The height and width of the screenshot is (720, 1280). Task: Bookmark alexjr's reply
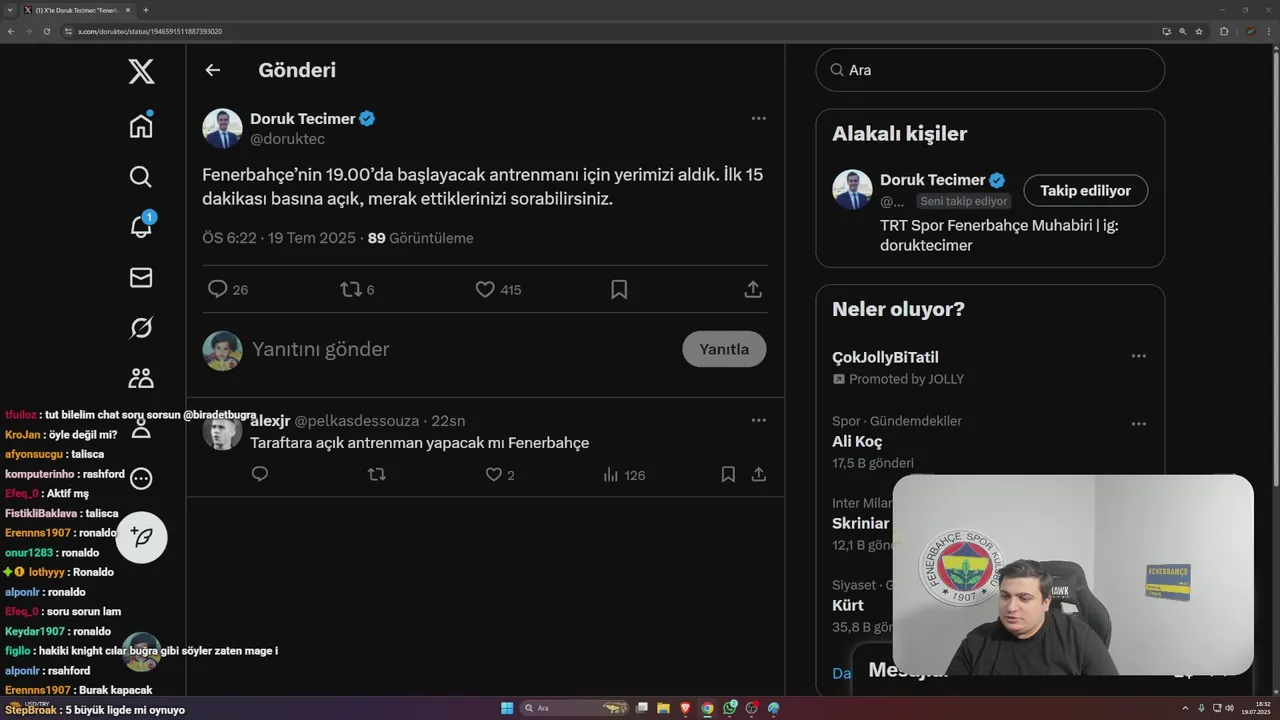pos(728,475)
